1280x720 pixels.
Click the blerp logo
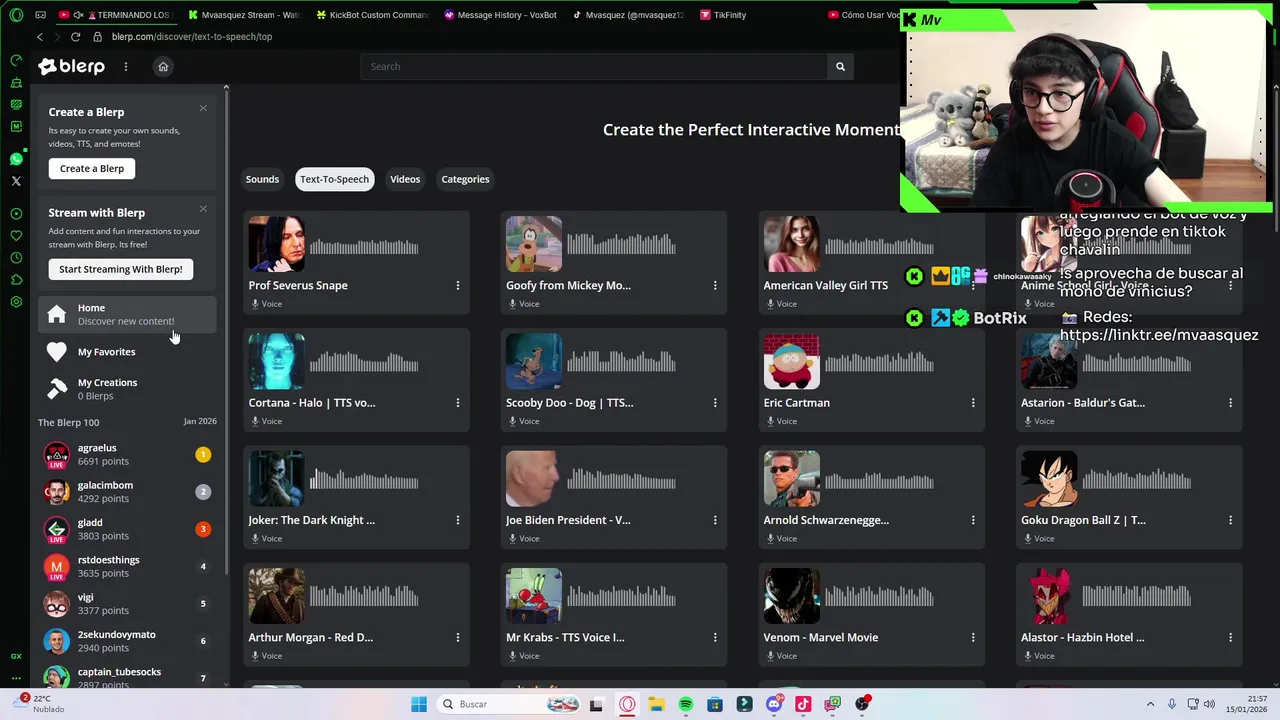click(71, 66)
